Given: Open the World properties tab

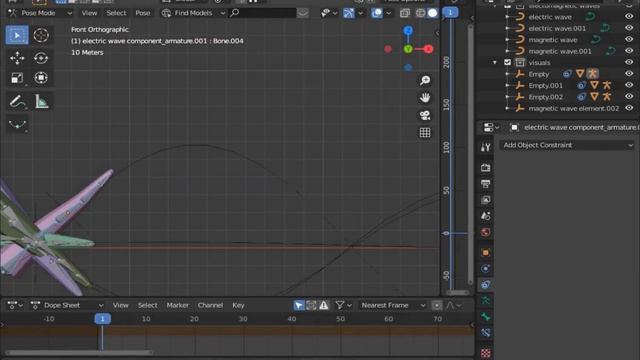Looking at the screenshot, I should coord(485,232).
